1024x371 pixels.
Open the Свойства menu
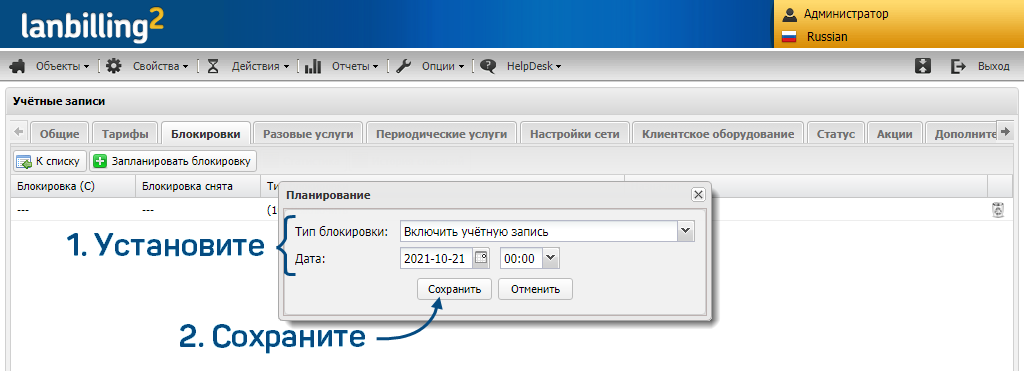click(161, 66)
